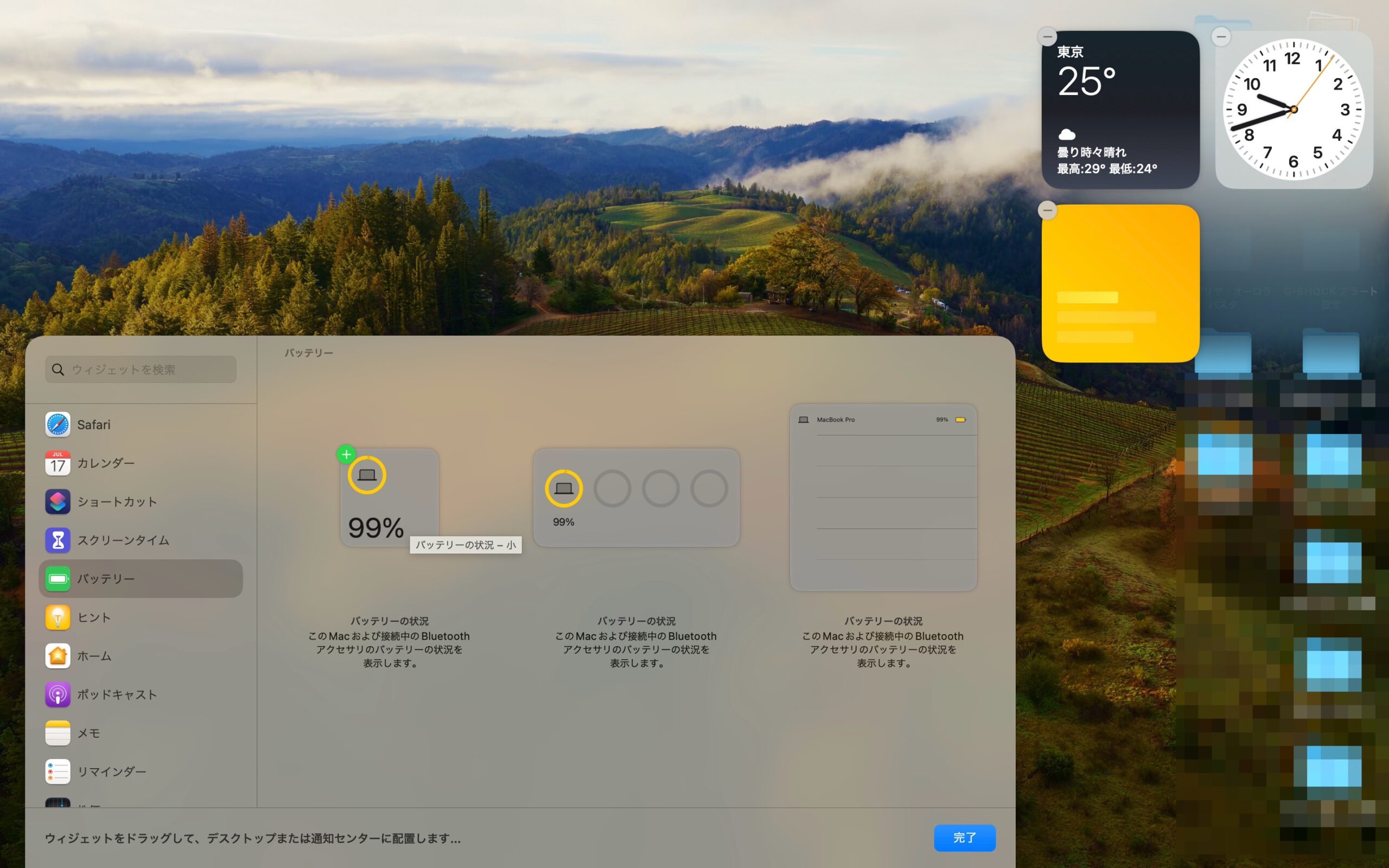The image size is (1389, 868).
Task: Remove the yellow notes widget
Action: pos(1048,210)
